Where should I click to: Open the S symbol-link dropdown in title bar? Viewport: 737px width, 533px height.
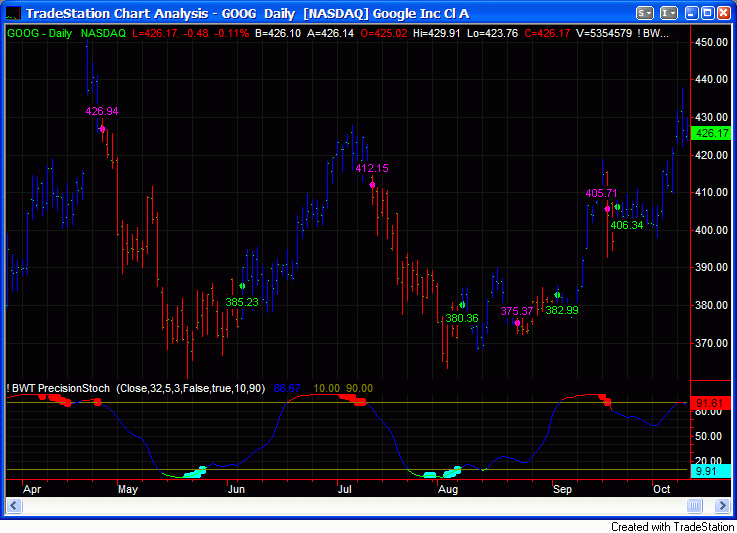(x=645, y=13)
